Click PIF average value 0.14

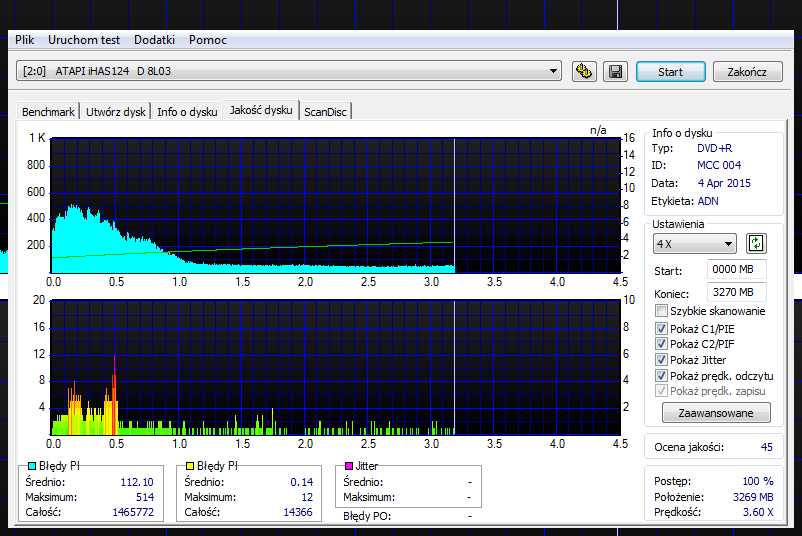pos(302,482)
